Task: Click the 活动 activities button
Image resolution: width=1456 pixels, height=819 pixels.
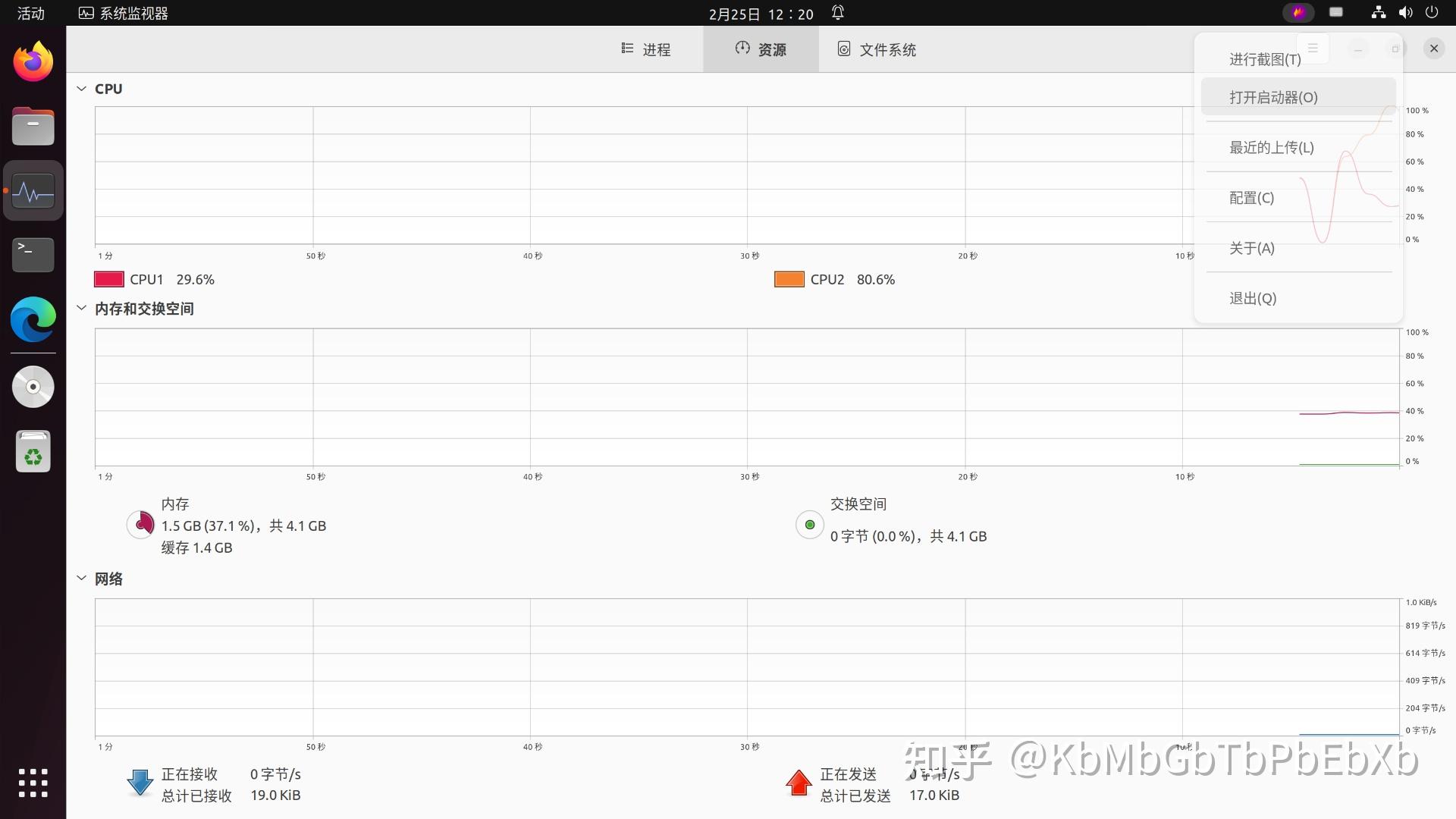Action: click(31, 13)
